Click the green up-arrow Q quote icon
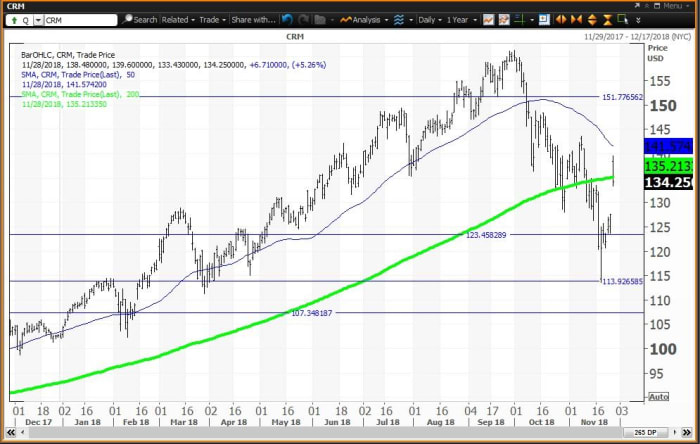 [19, 21]
